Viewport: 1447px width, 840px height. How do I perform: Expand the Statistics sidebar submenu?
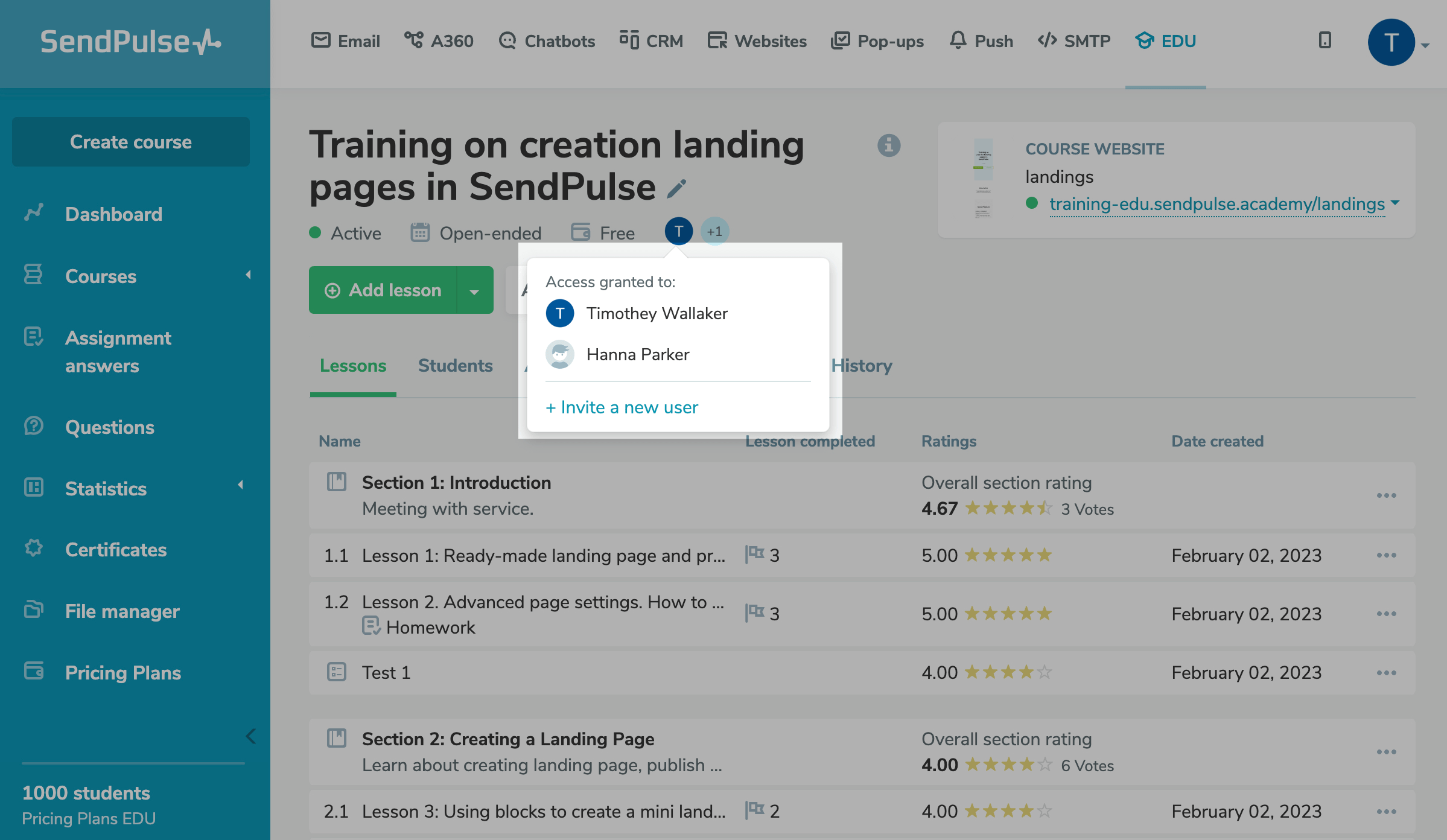[x=240, y=485]
